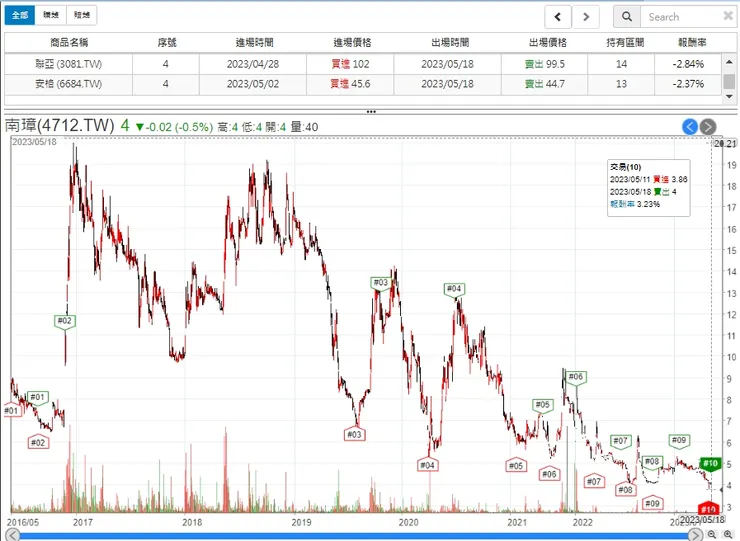Select the 聯亞 (3081.TW) row
This screenshot has width=740, height=541.
coord(363,64)
